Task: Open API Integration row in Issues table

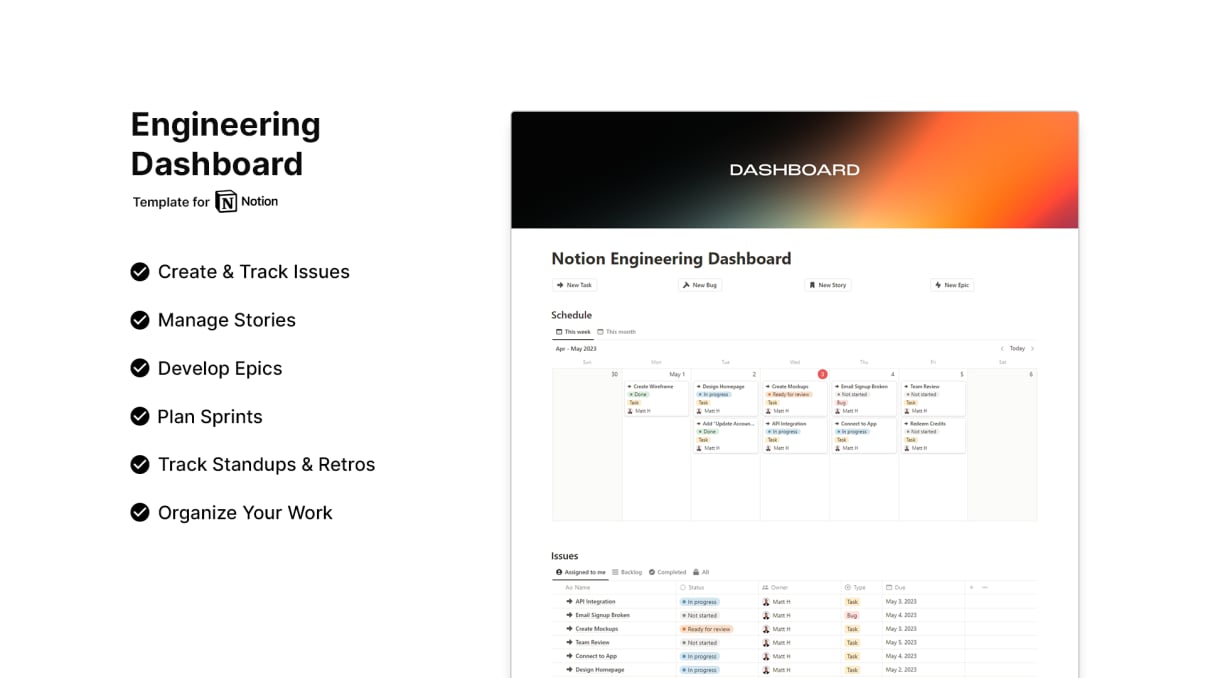Action: [595, 602]
